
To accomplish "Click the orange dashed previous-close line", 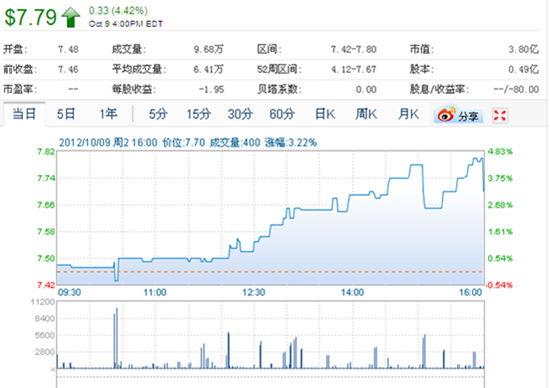I will tap(270, 272).
